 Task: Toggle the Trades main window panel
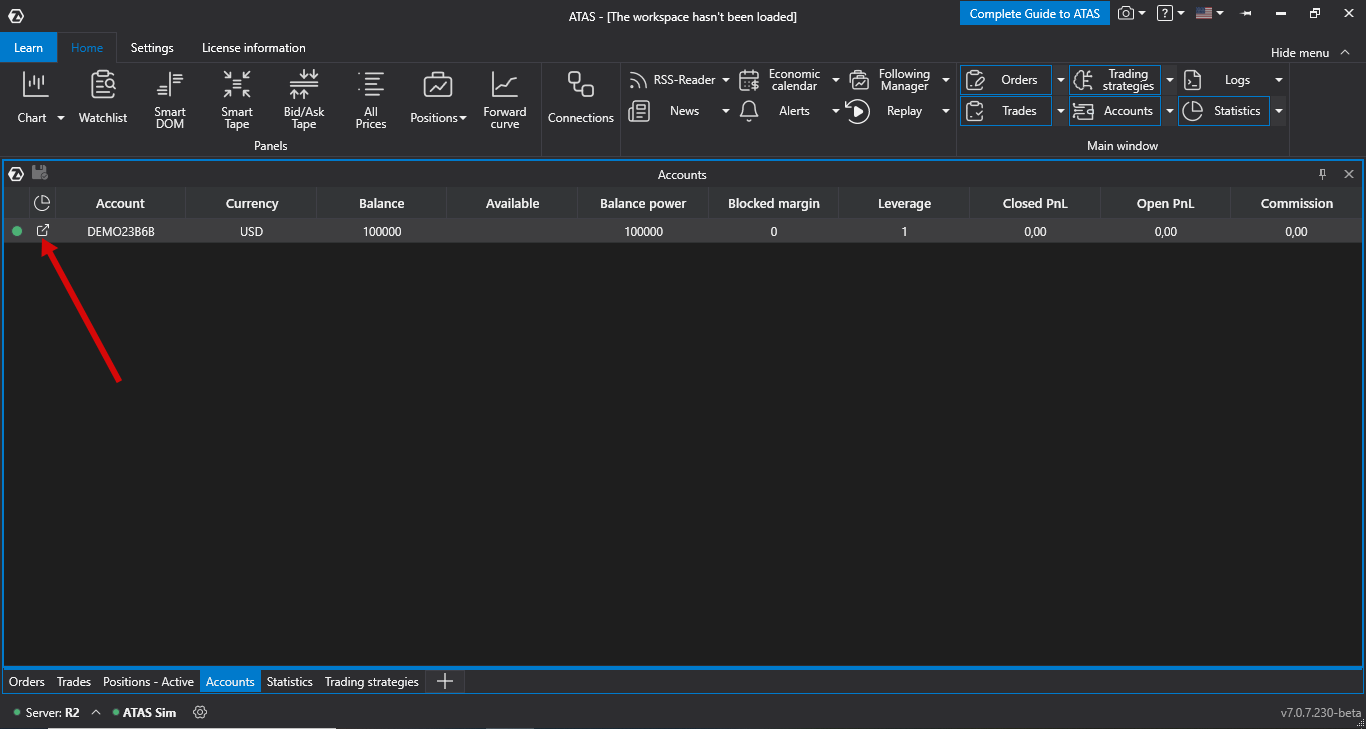coord(1006,111)
